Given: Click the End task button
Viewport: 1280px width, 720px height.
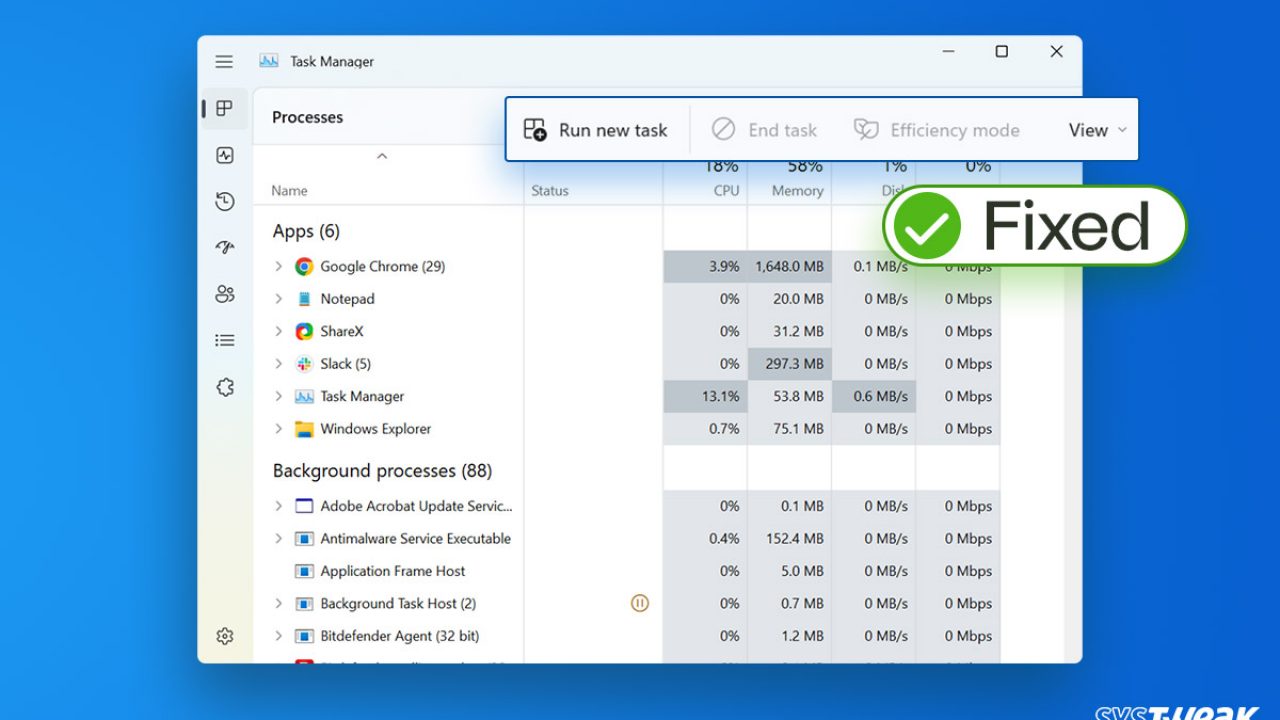Looking at the screenshot, I should tap(764, 130).
